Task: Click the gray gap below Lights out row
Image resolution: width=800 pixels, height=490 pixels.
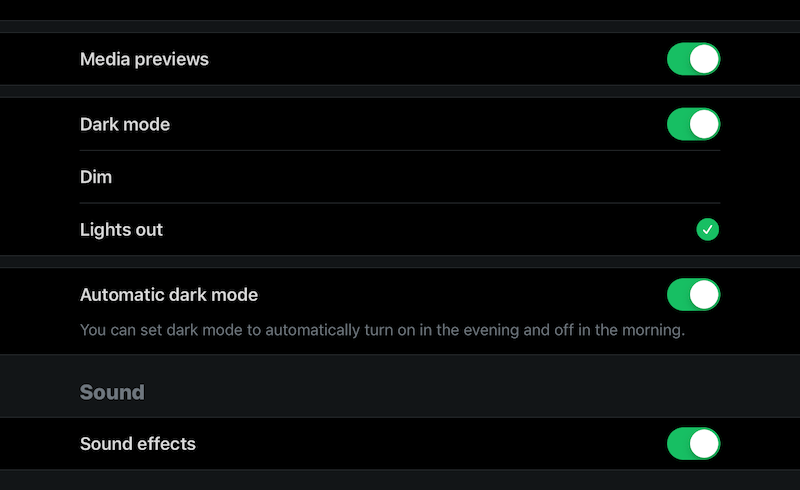Action: tap(400, 262)
